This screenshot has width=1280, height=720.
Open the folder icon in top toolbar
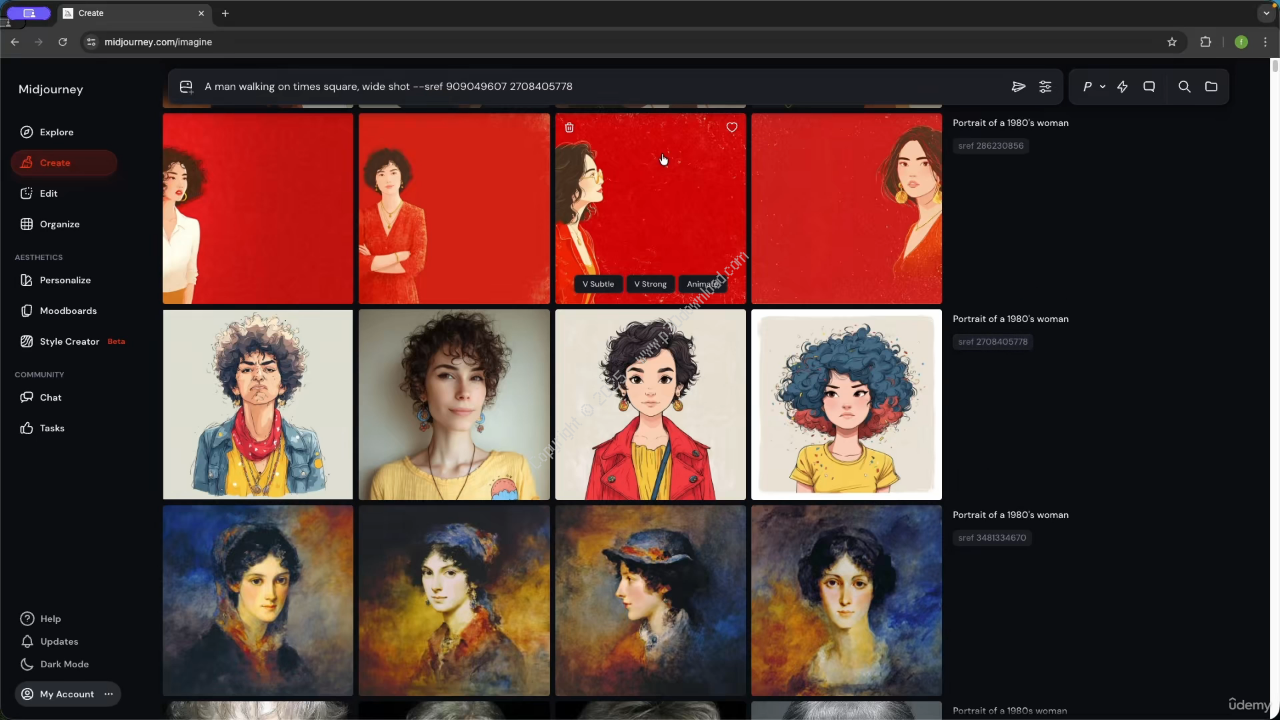point(1211,87)
